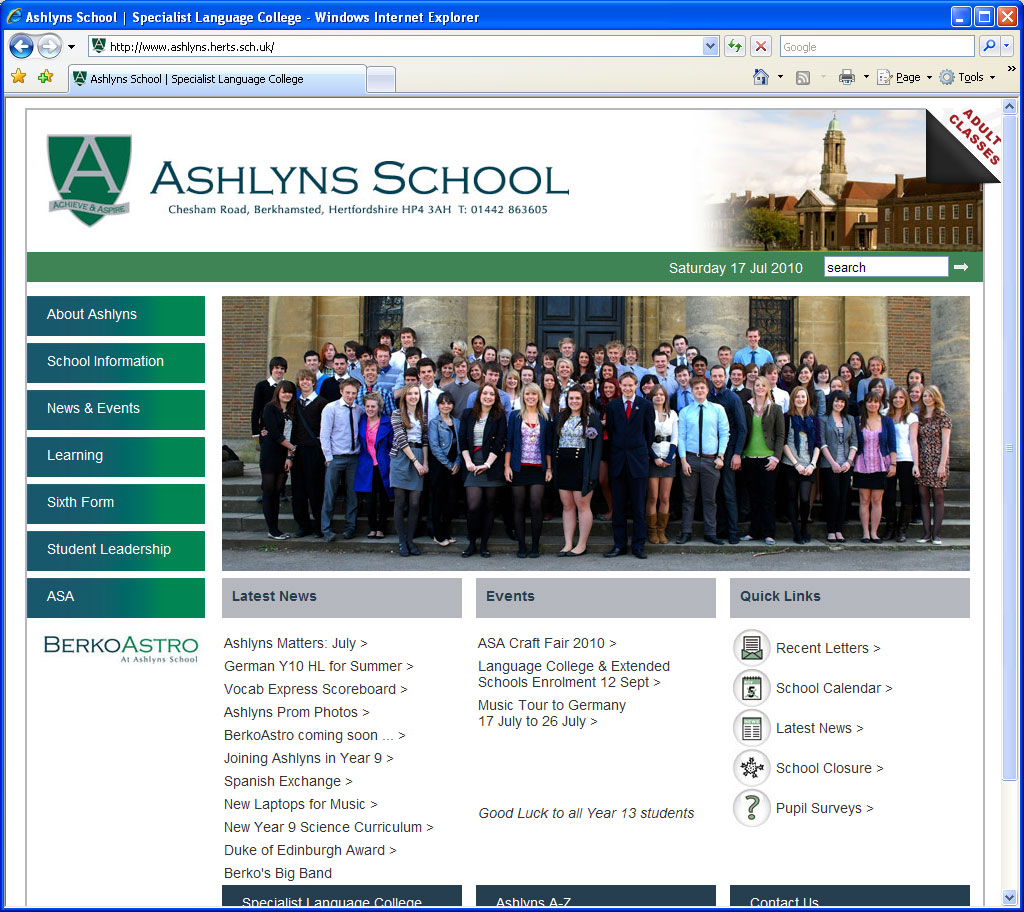Open Spanish Exchange link
This screenshot has height=912, width=1024.
(x=288, y=781)
